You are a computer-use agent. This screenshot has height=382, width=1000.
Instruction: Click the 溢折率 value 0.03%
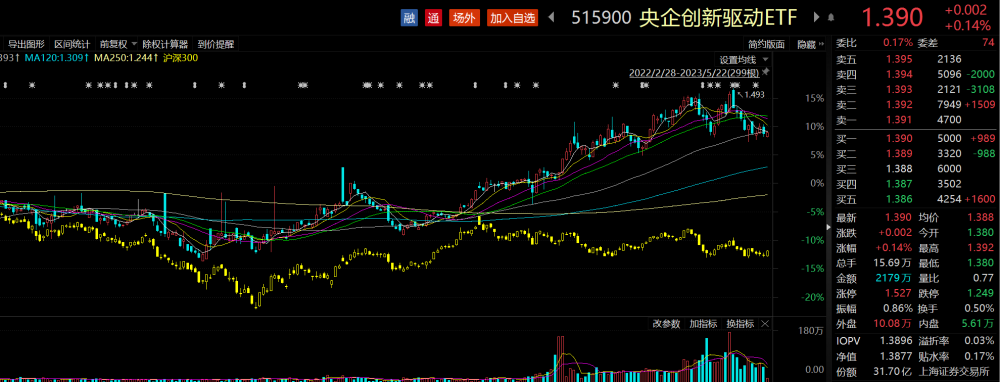point(980,342)
